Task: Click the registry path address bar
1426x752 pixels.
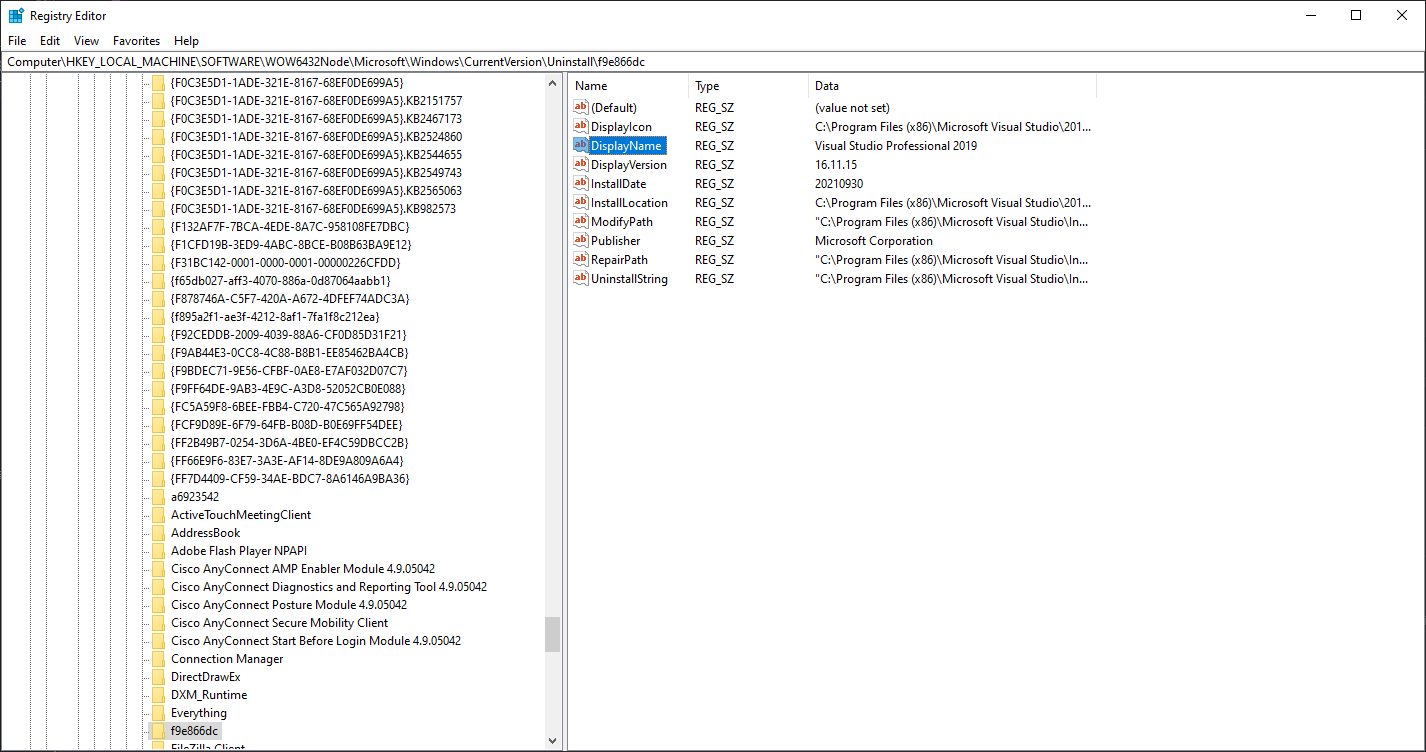Action: [x=713, y=62]
